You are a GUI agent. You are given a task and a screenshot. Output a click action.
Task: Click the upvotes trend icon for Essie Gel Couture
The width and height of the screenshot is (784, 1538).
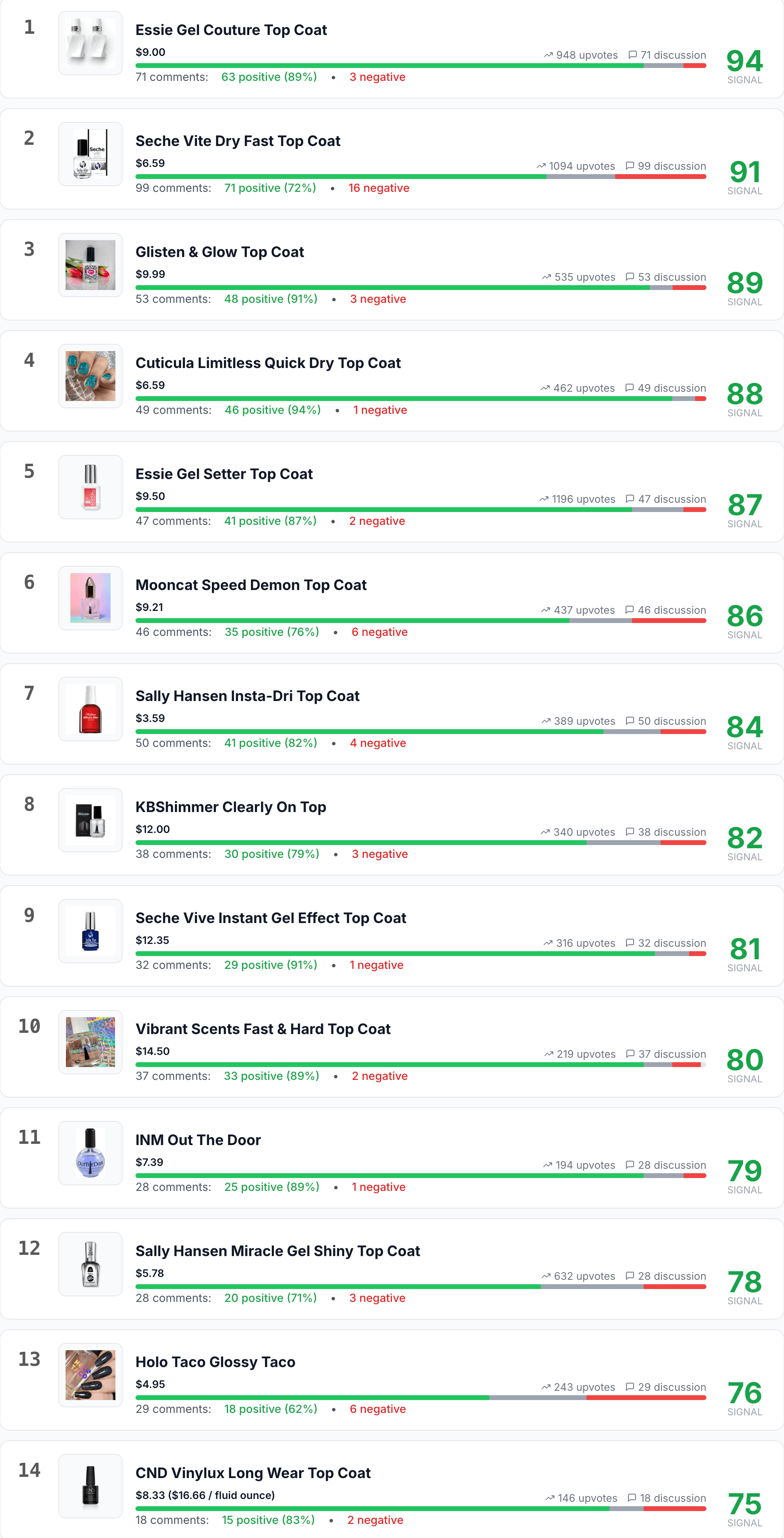coord(548,55)
